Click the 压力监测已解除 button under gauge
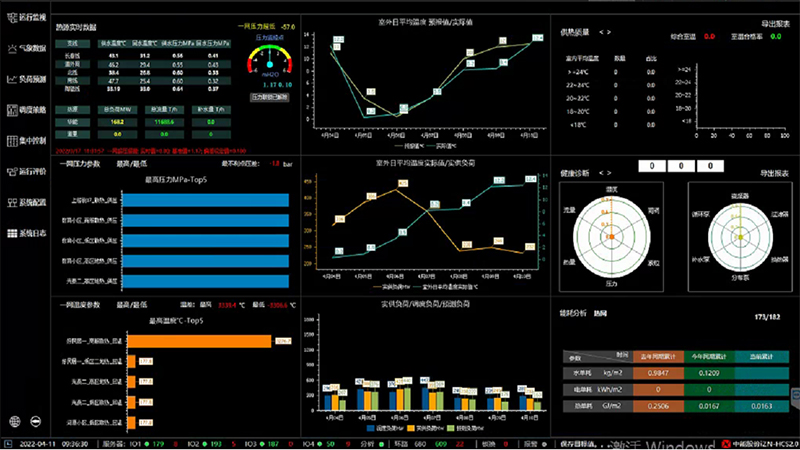Image resolution: width=800 pixels, height=450 pixels. point(268,98)
